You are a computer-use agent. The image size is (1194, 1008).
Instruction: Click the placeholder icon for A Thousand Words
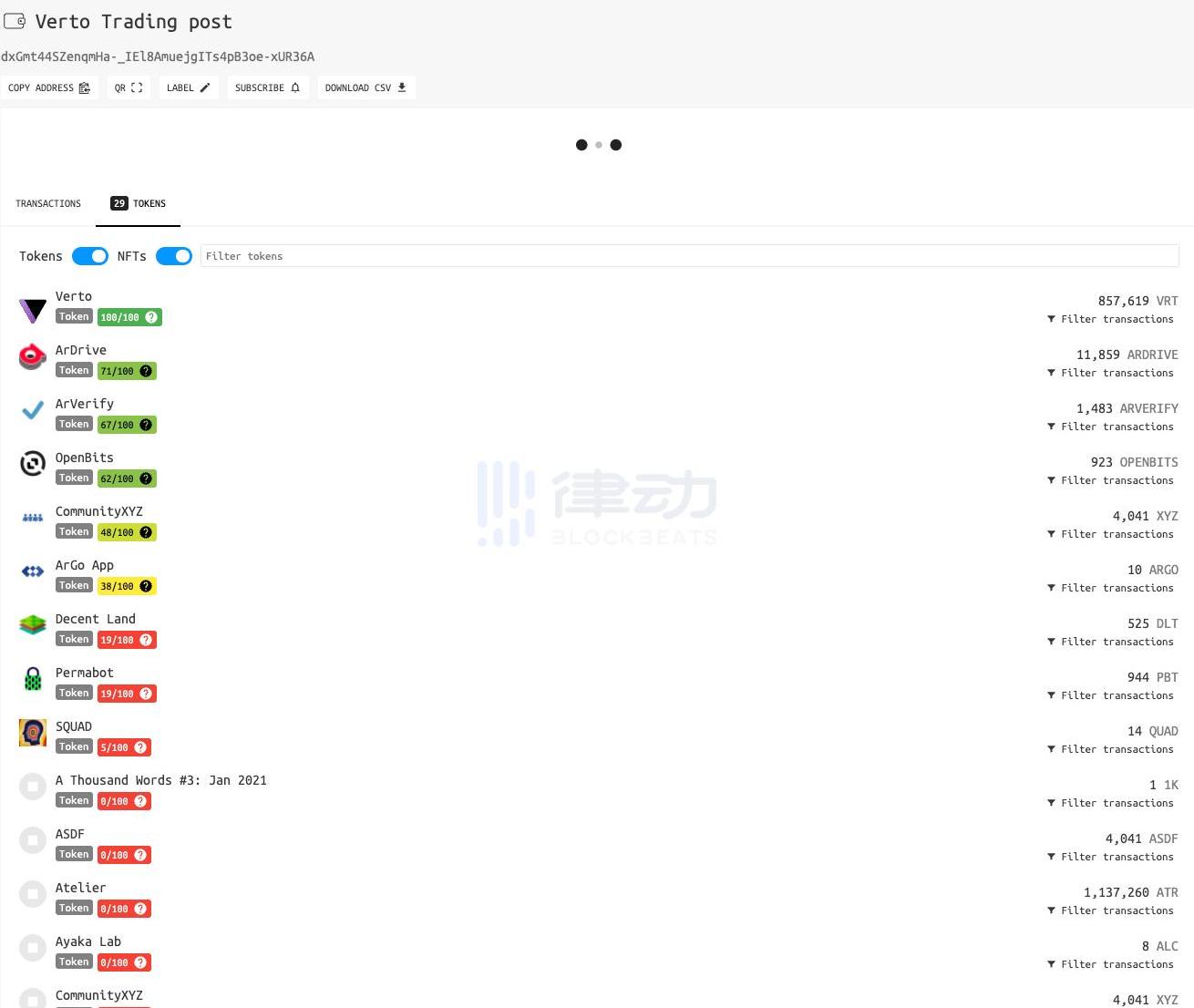(x=33, y=787)
